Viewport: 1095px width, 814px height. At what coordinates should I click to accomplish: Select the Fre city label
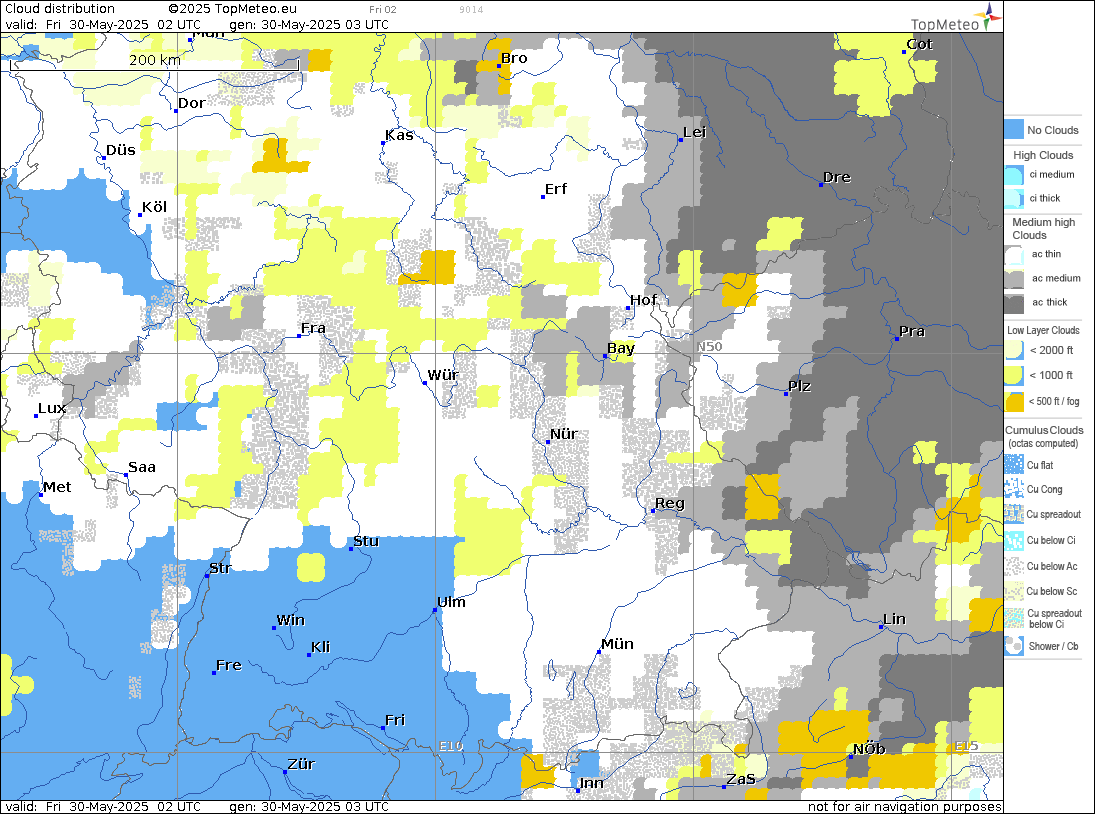[228, 665]
